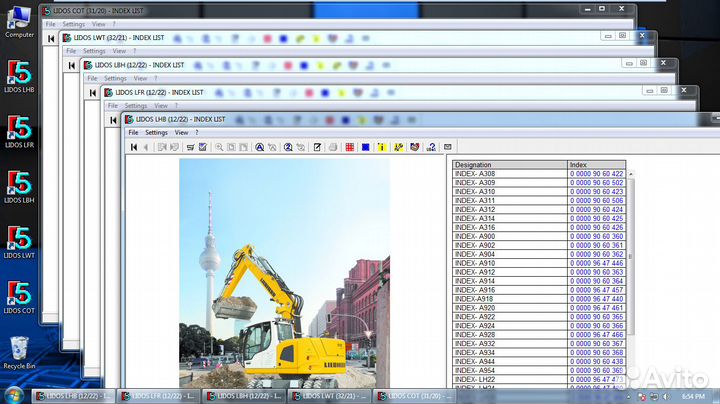This screenshot has width=720, height=404.
Task: Open View menu in LIDOS LWT window
Action: tap(119, 51)
